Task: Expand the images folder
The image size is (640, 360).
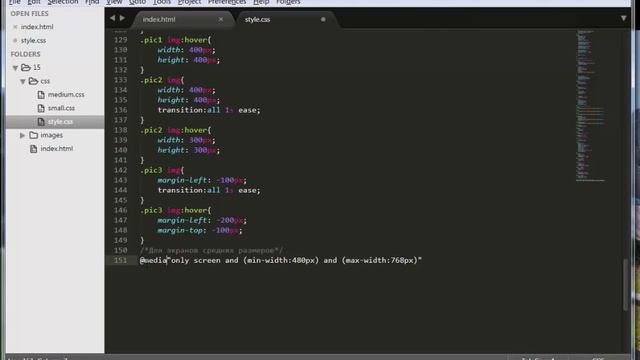Action: point(23,135)
